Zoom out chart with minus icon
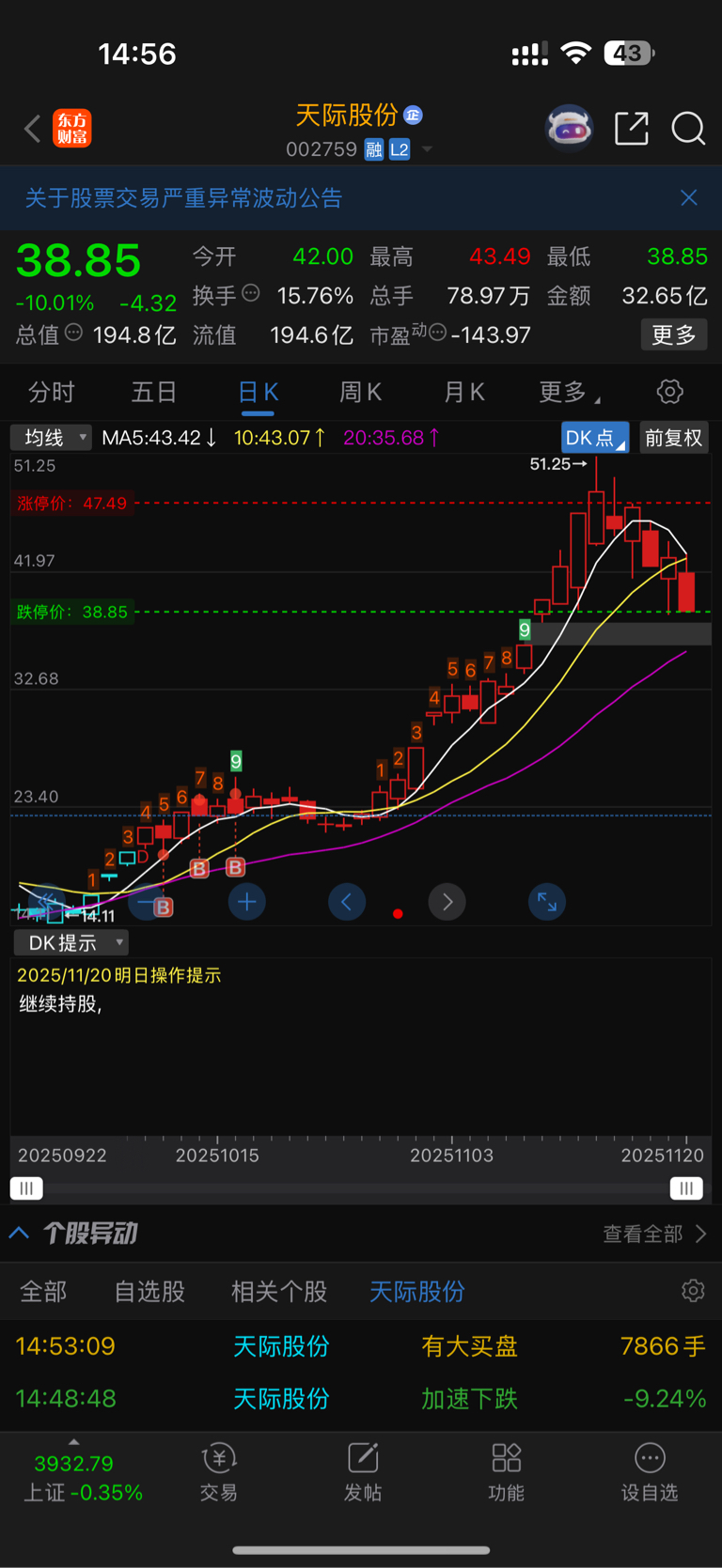Screen dimensions: 722x1568 pyautogui.click(x=148, y=903)
